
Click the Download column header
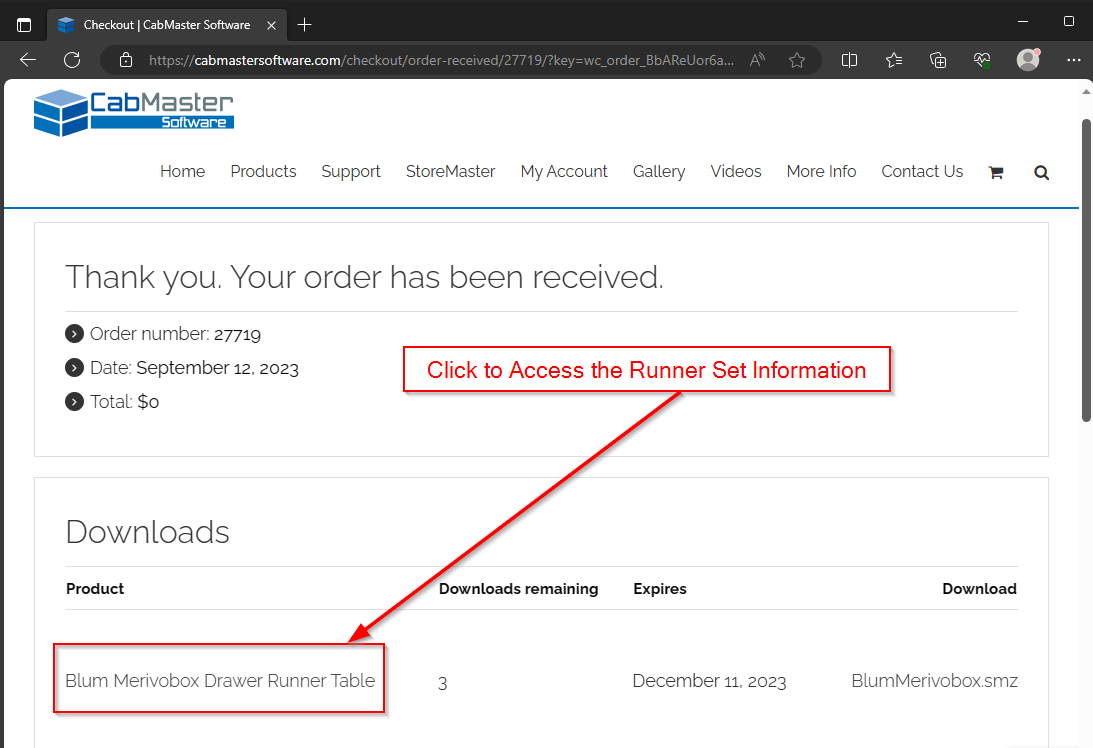[x=979, y=589]
